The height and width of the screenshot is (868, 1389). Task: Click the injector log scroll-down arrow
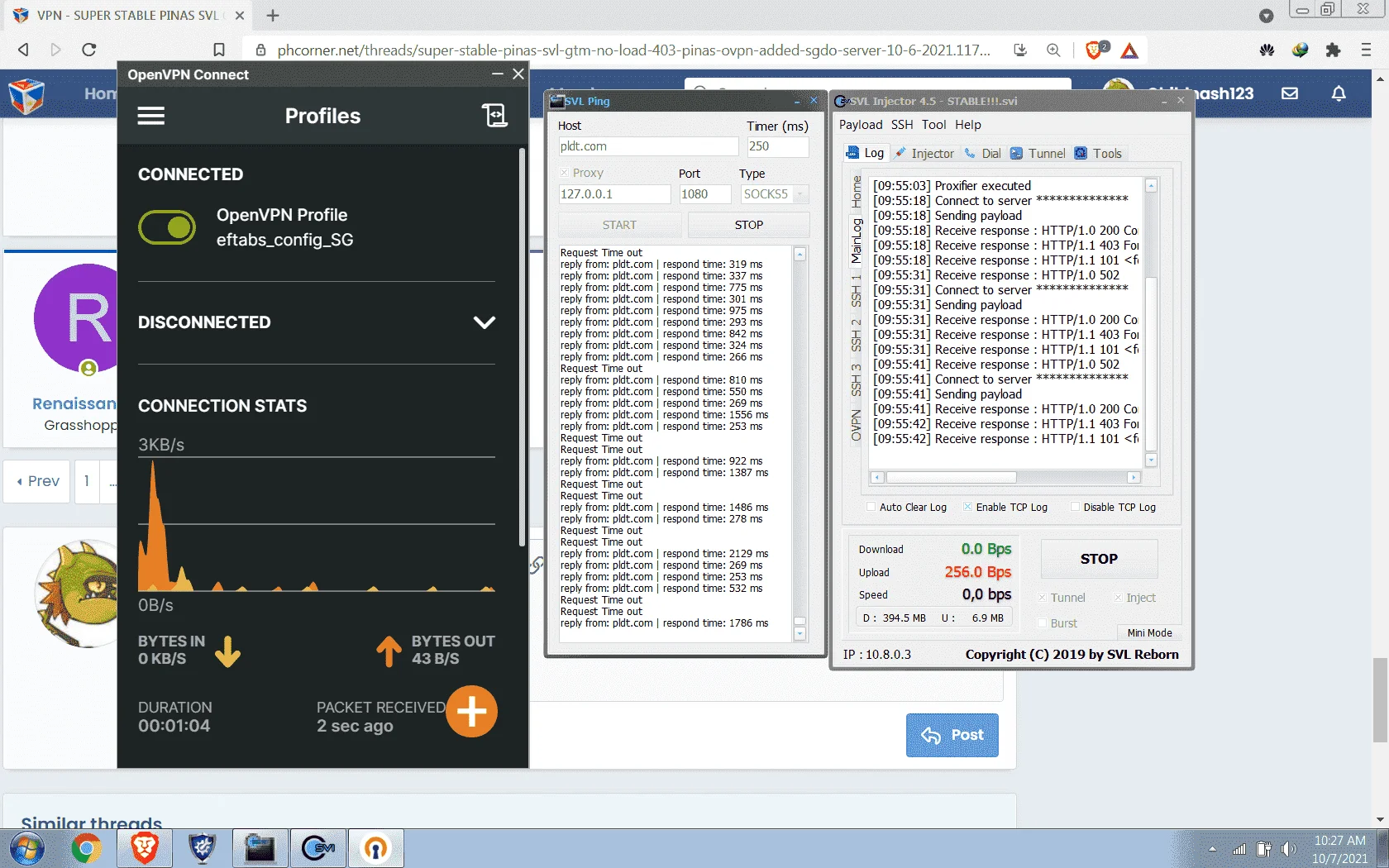[1151, 460]
